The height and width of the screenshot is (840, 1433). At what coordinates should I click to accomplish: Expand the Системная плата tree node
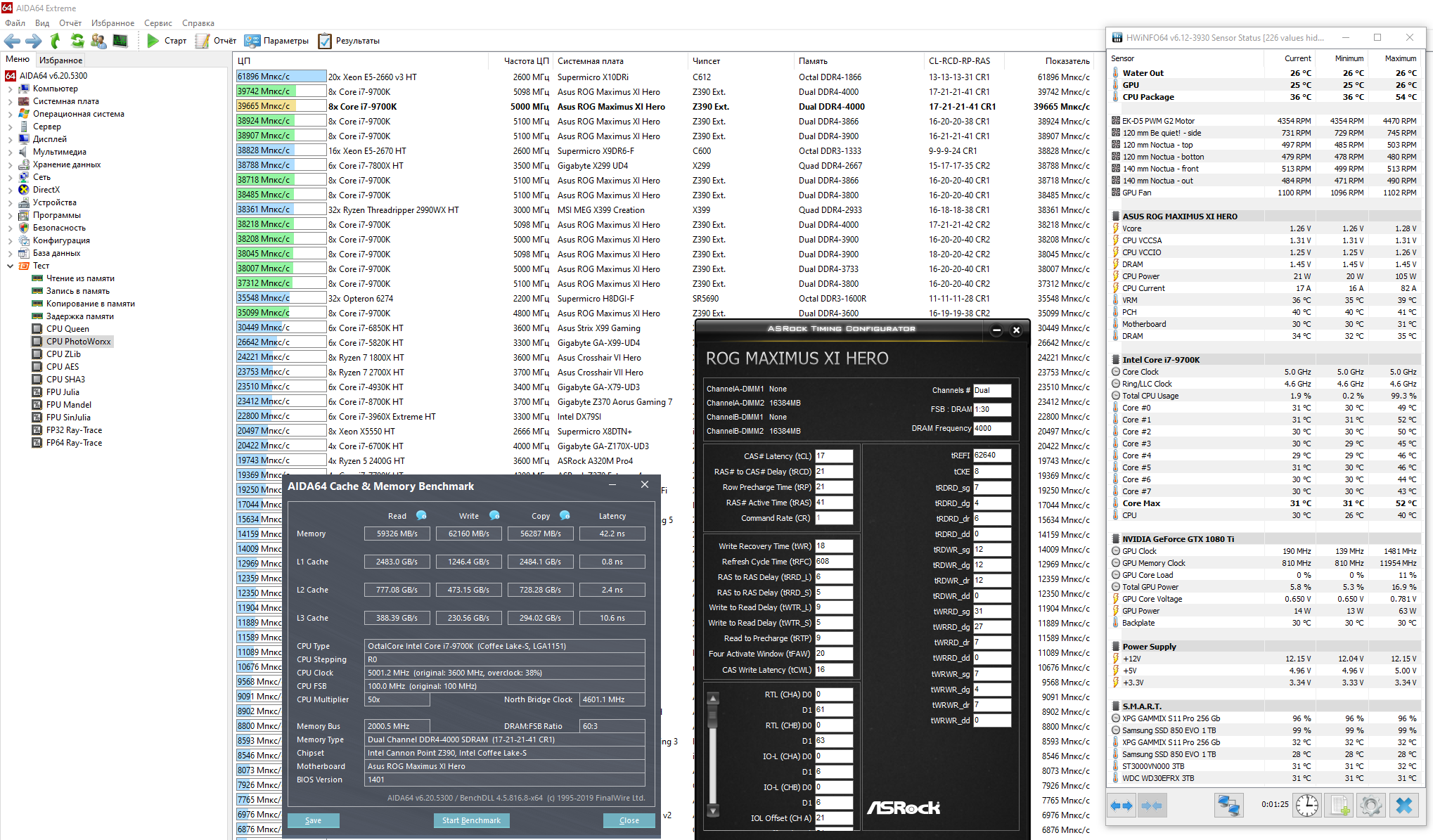pyautogui.click(x=10, y=101)
